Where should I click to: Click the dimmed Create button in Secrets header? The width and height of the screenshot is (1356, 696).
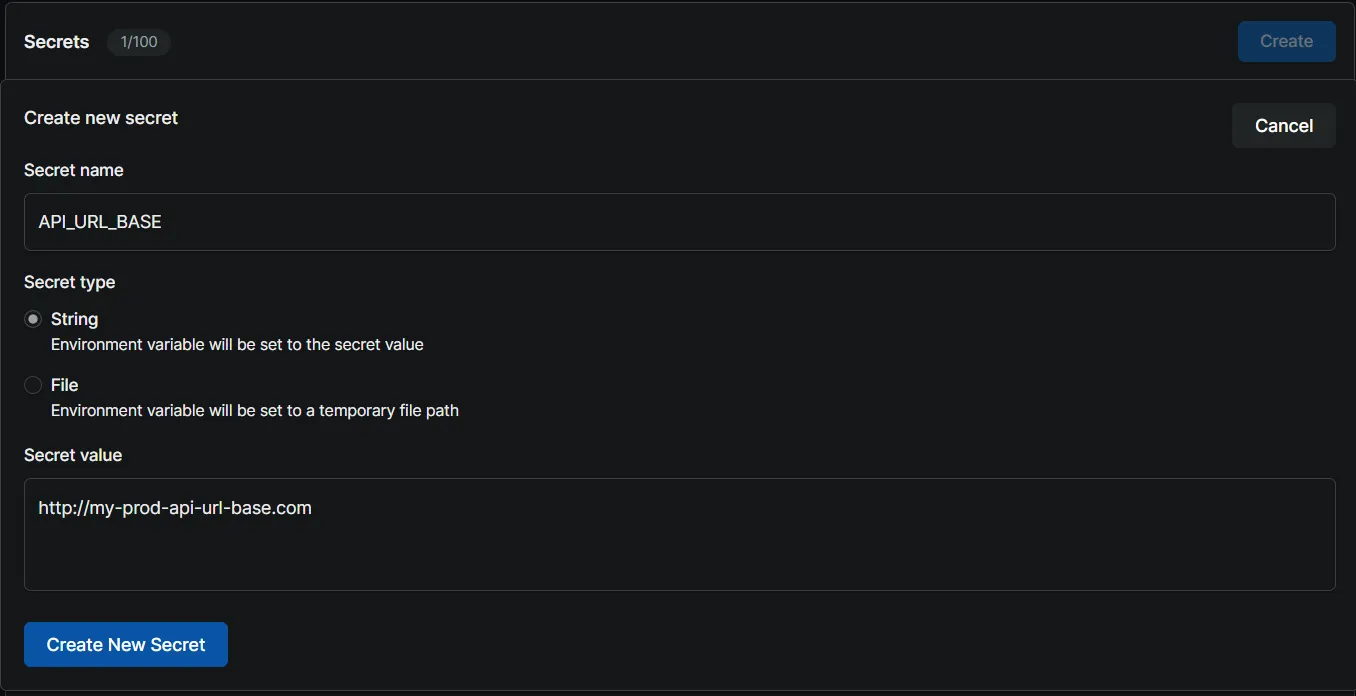1286,42
